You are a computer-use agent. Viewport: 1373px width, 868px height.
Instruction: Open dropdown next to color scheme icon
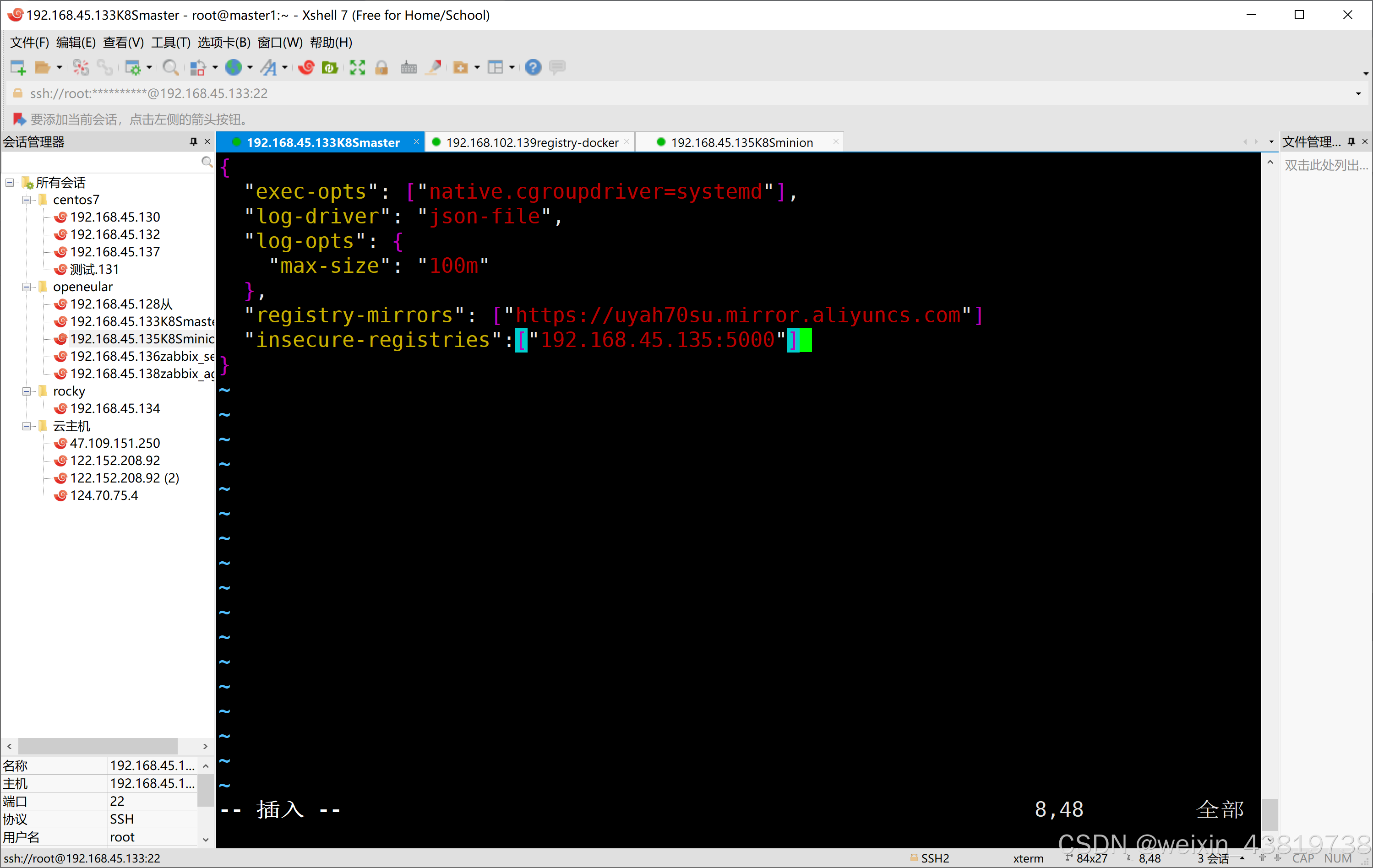(x=215, y=67)
